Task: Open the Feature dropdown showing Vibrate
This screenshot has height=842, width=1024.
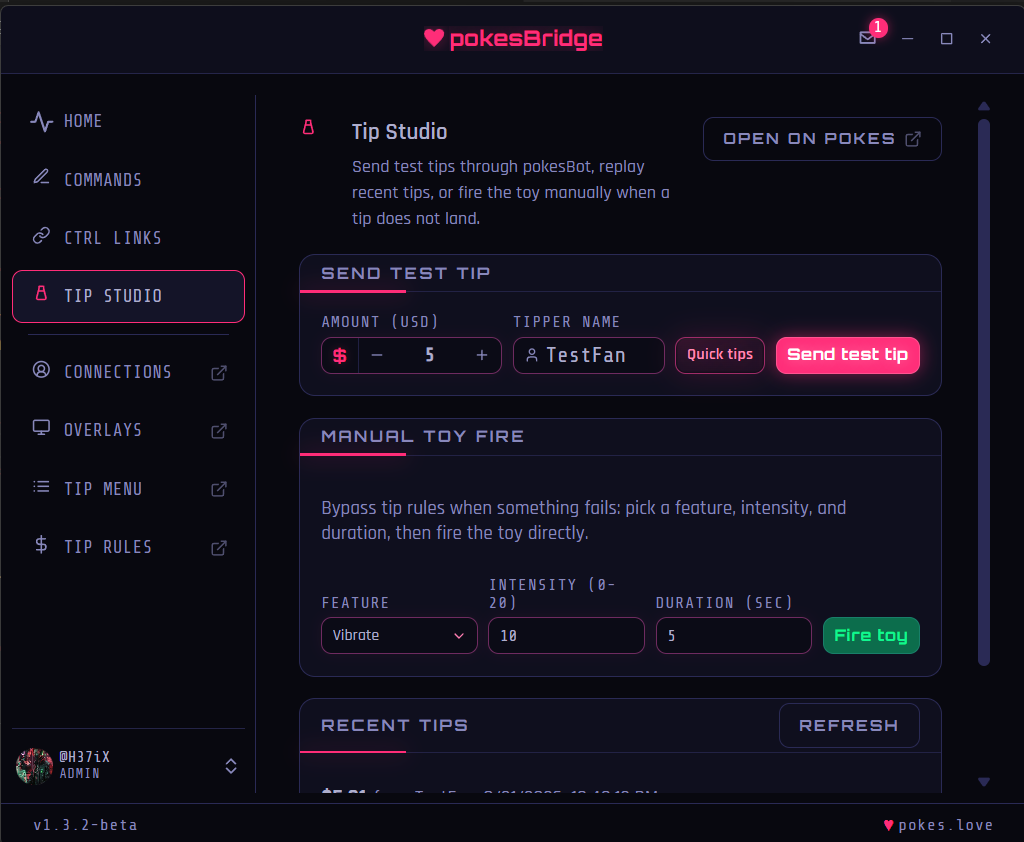Action: [399, 636]
